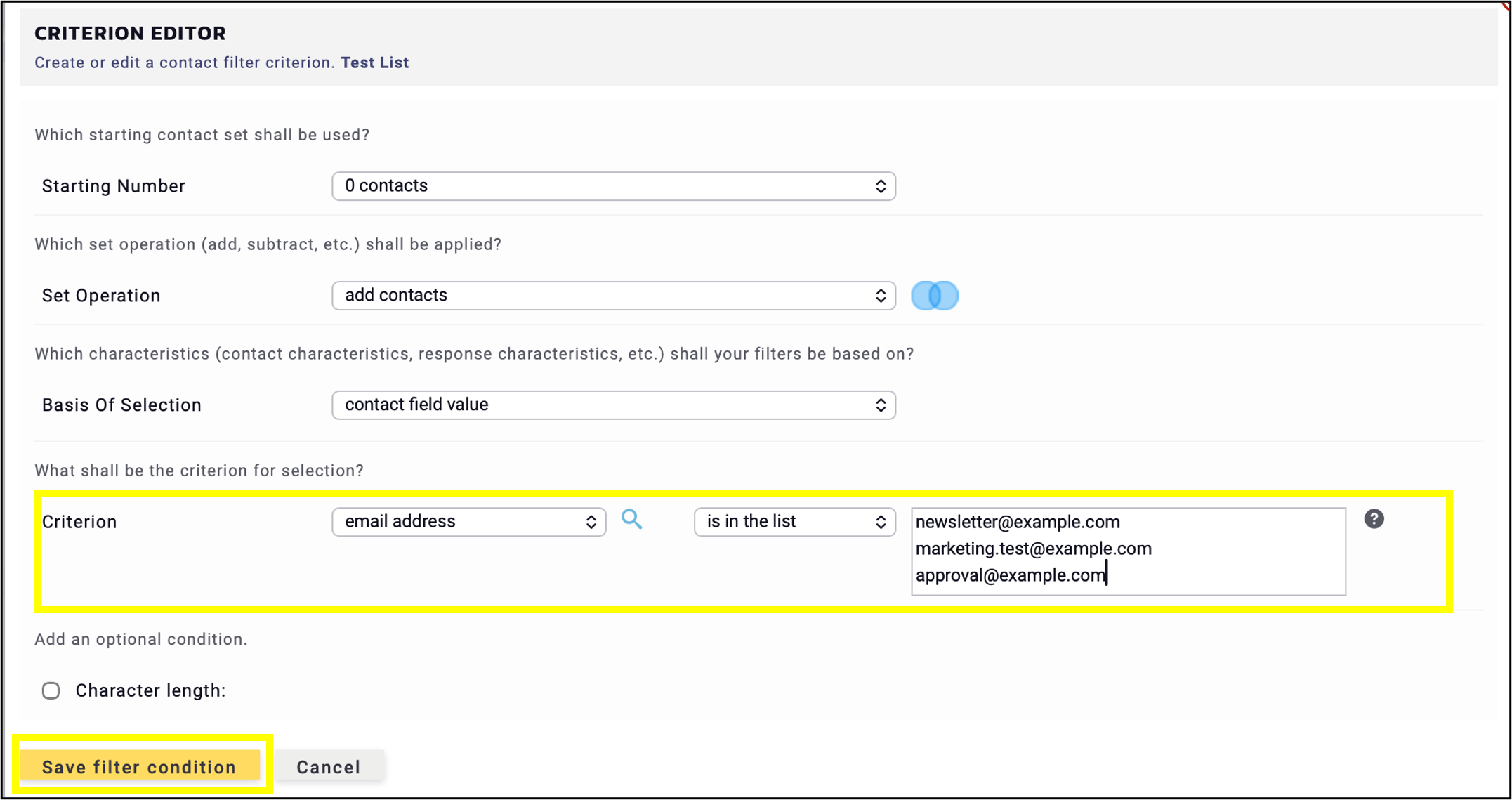Click inside the email list text area
The image size is (1512, 800).
pyautogui.click(x=1128, y=551)
